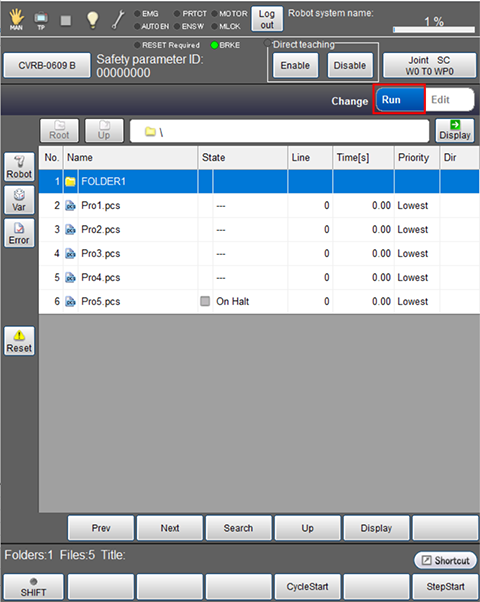Click the light bulb icon
The image size is (480, 602).
pos(93,20)
